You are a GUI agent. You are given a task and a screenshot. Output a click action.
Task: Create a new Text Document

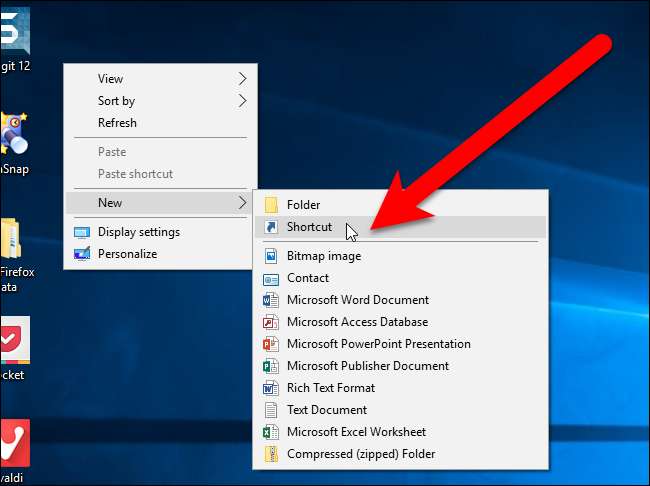[326, 410]
